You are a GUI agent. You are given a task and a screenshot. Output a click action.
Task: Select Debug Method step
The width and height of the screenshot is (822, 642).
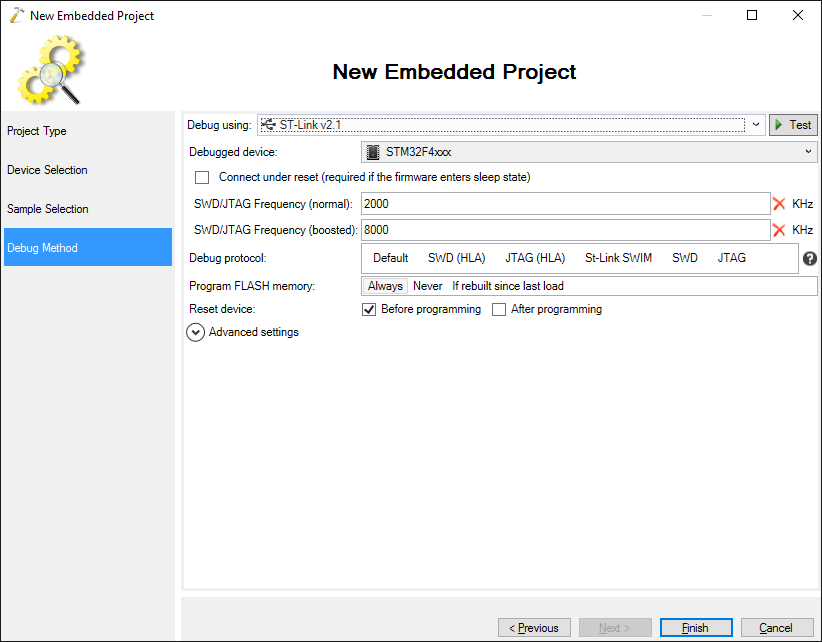[x=88, y=247]
